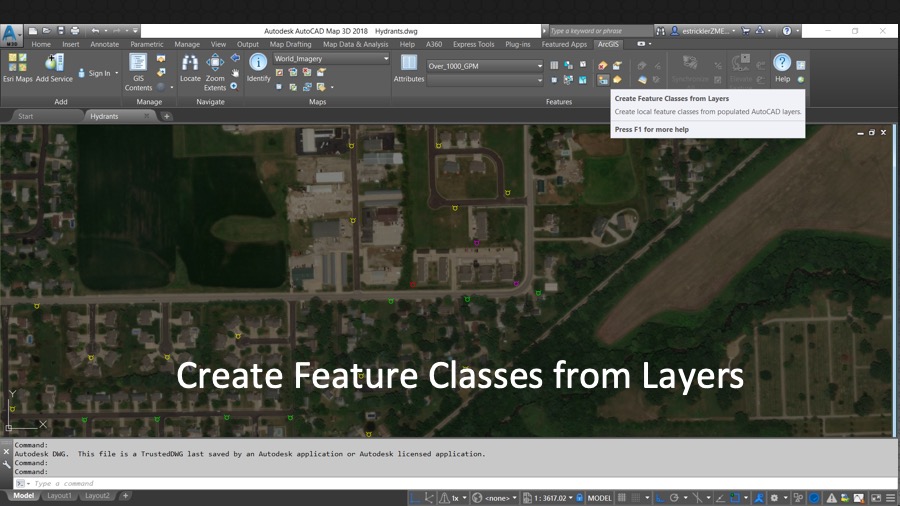Switch to the Layout2 tab

(x=97, y=496)
